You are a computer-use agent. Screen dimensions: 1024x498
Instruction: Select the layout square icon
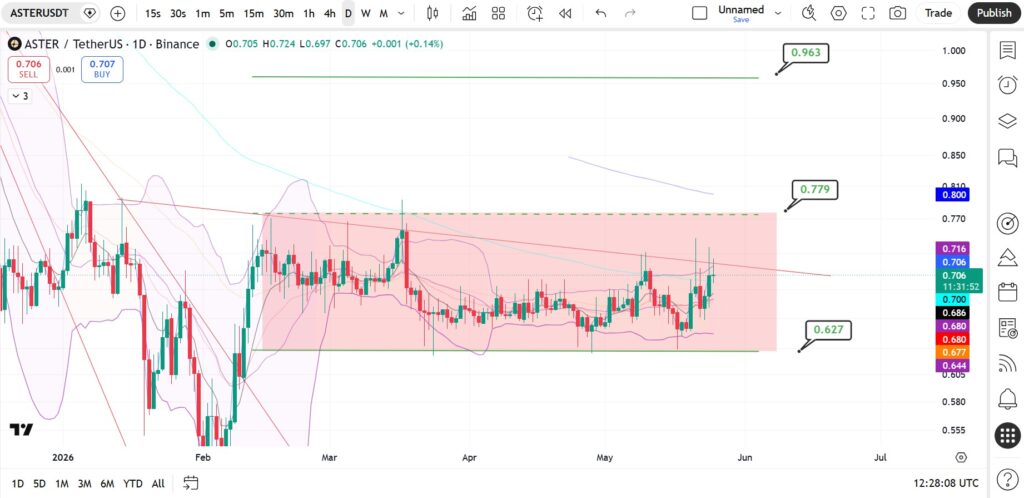(x=699, y=13)
